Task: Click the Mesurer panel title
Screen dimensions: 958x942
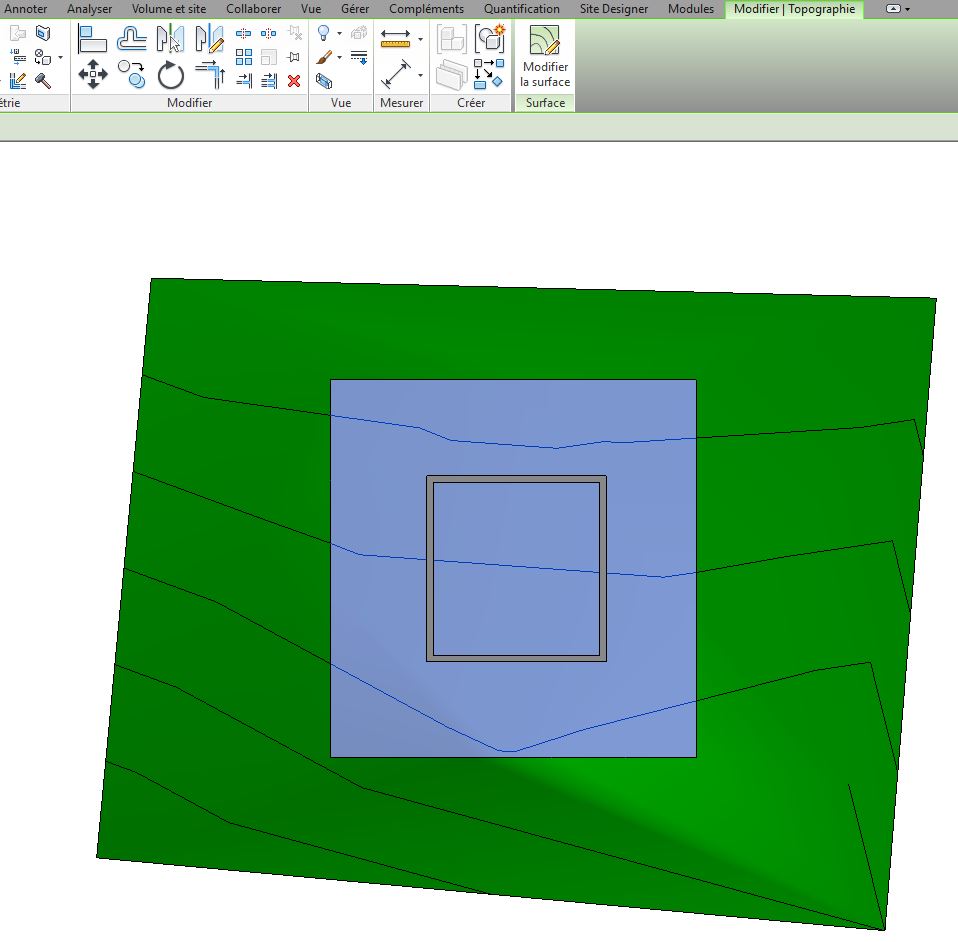Action: (401, 103)
